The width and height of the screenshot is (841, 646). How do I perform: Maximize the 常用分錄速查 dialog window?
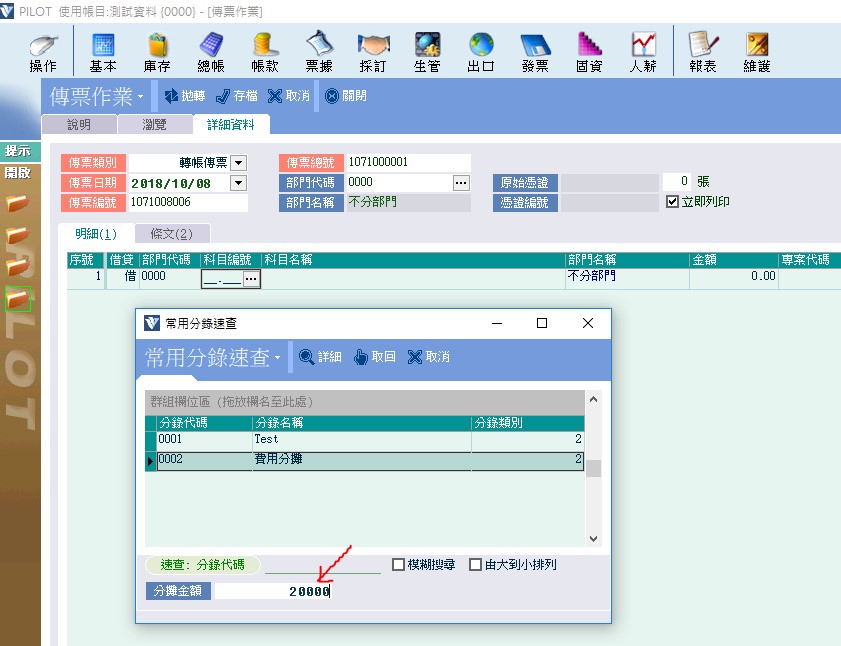coord(542,323)
